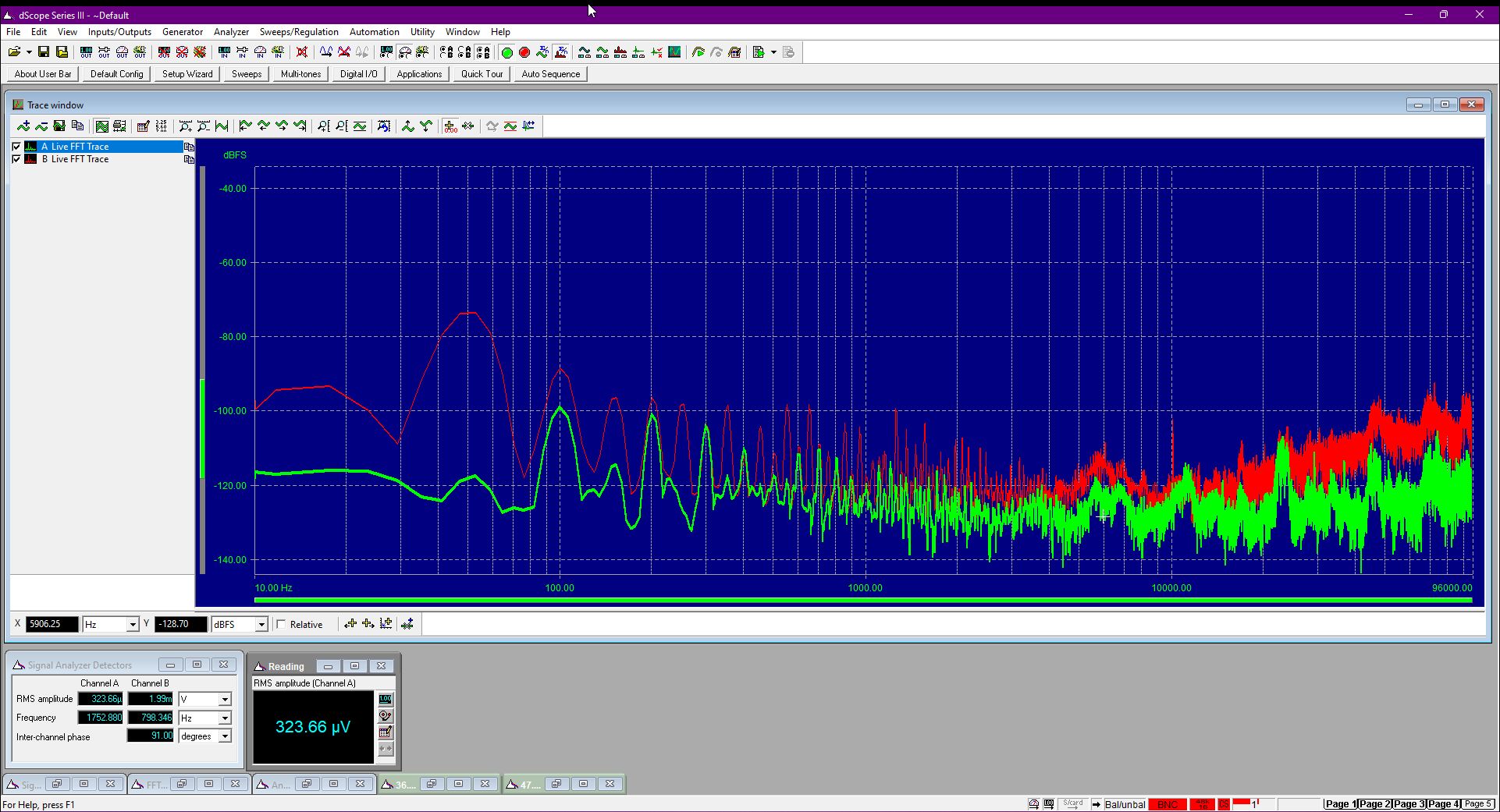Click the Multi-tones user bar button

pyautogui.click(x=300, y=74)
